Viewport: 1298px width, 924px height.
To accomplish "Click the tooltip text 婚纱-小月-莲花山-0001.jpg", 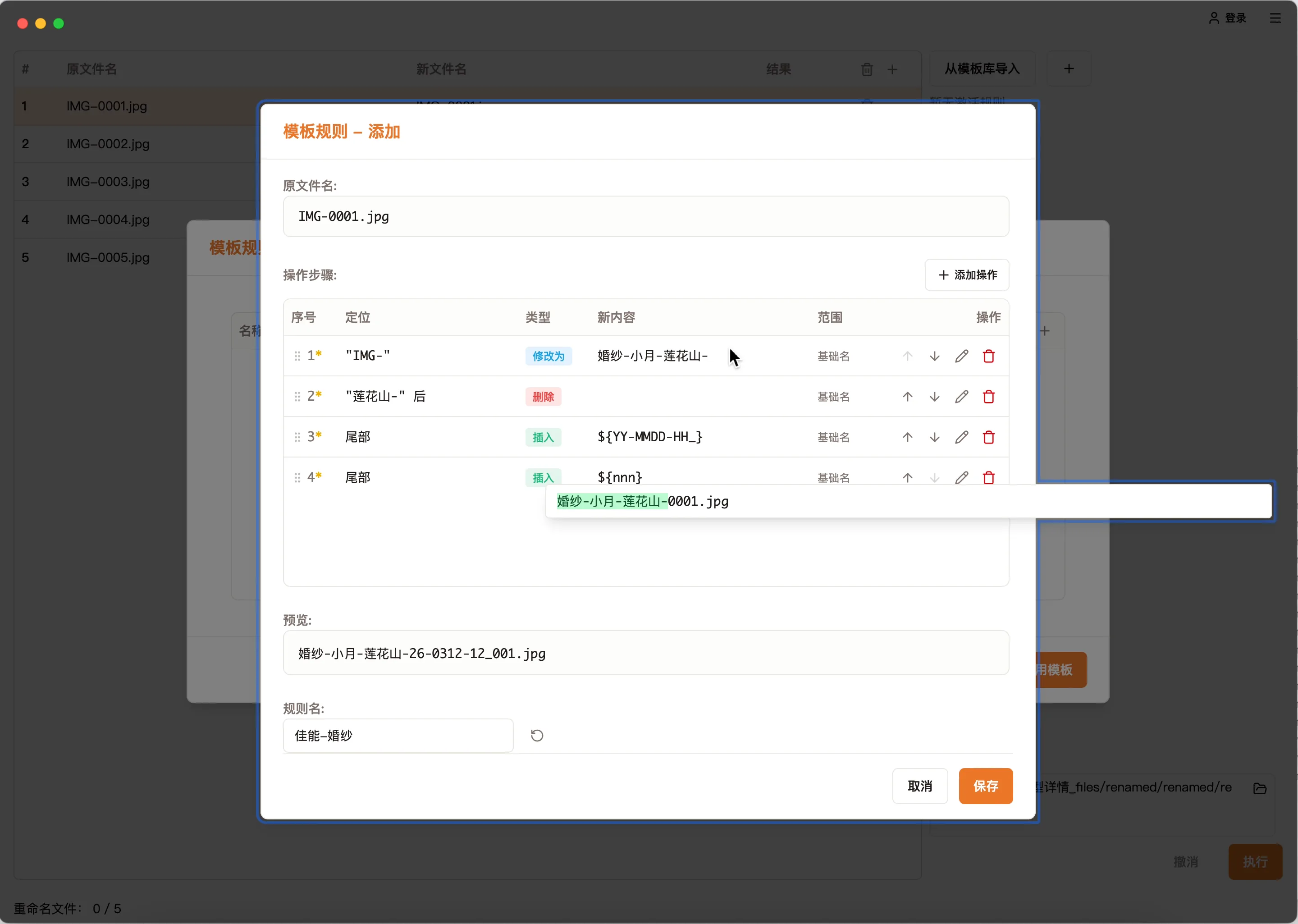I will pos(642,501).
